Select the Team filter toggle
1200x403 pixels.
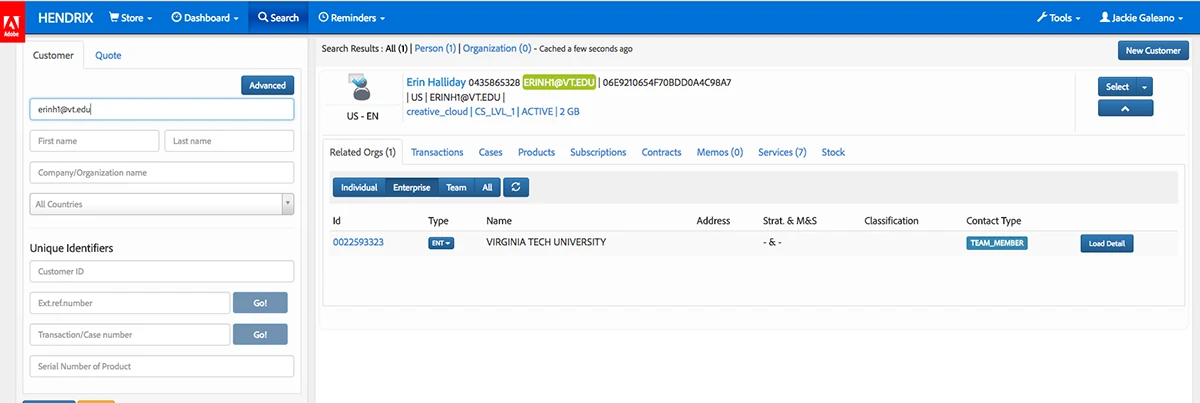pos(456,187)
